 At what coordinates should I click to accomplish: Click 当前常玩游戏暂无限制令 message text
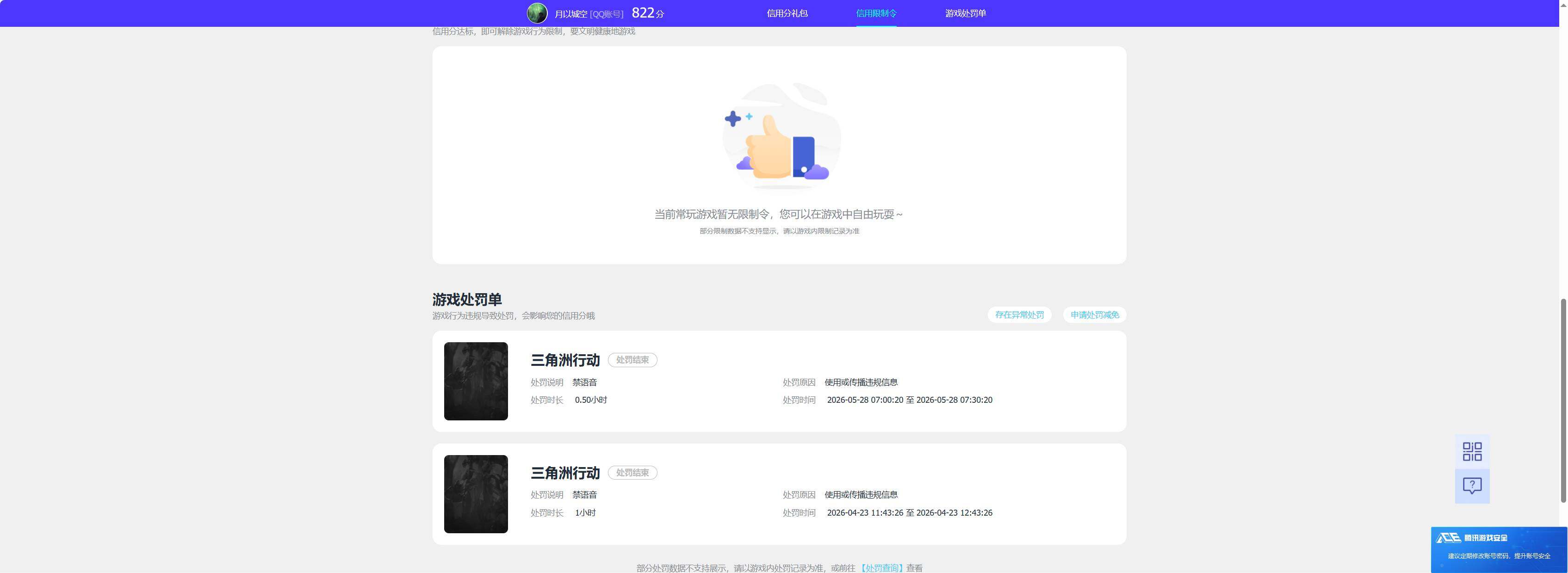(779, 214)
